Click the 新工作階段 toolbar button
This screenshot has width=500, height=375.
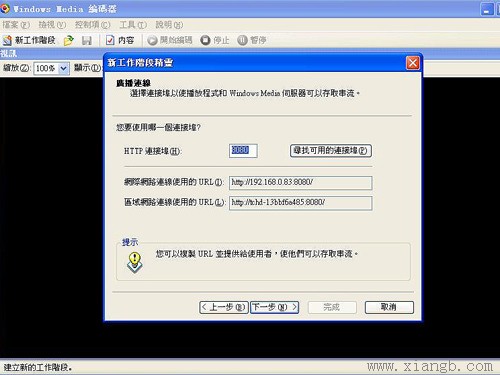(x=29, y=40)
